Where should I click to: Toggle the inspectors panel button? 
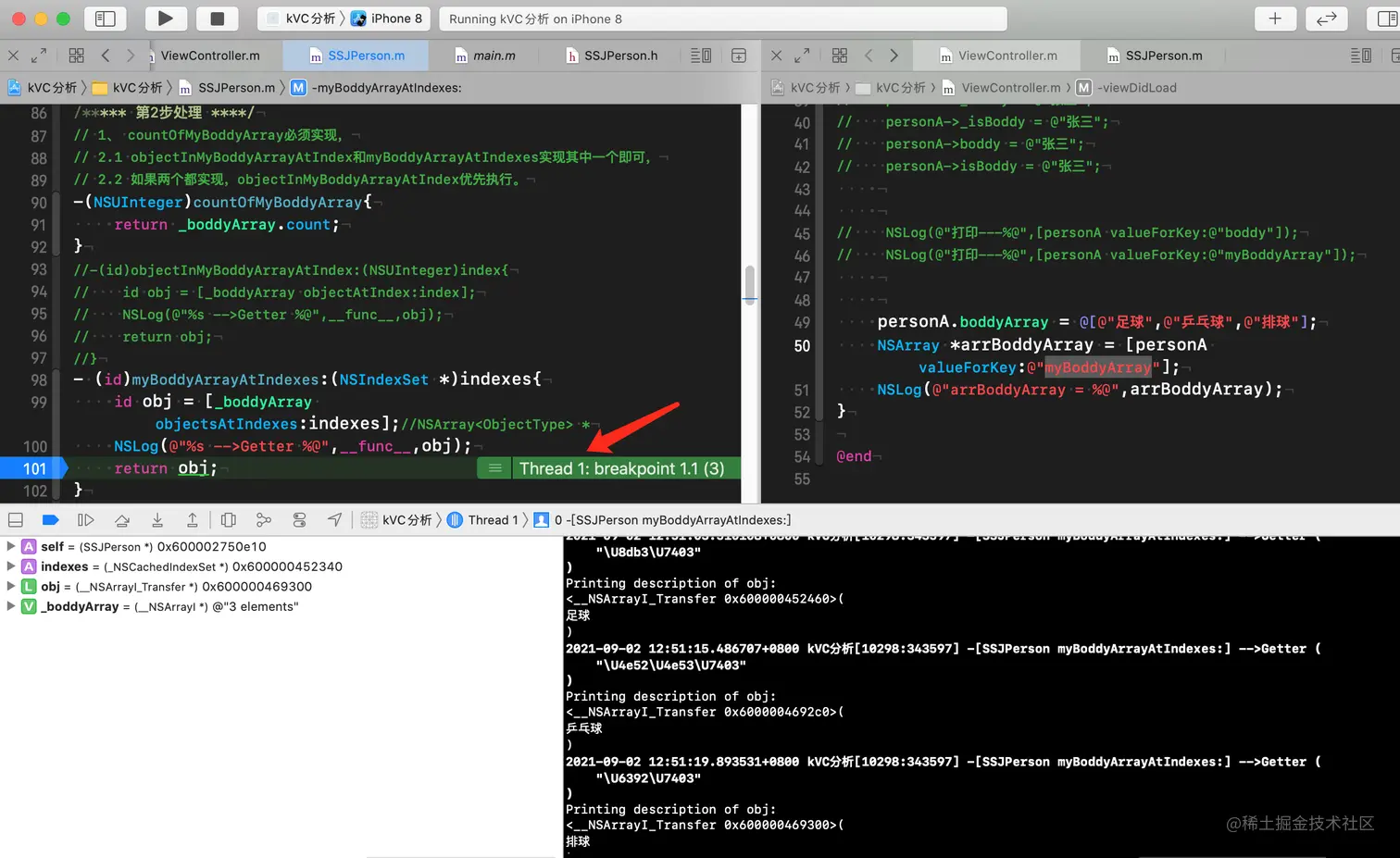click(x=1387, y=19)
